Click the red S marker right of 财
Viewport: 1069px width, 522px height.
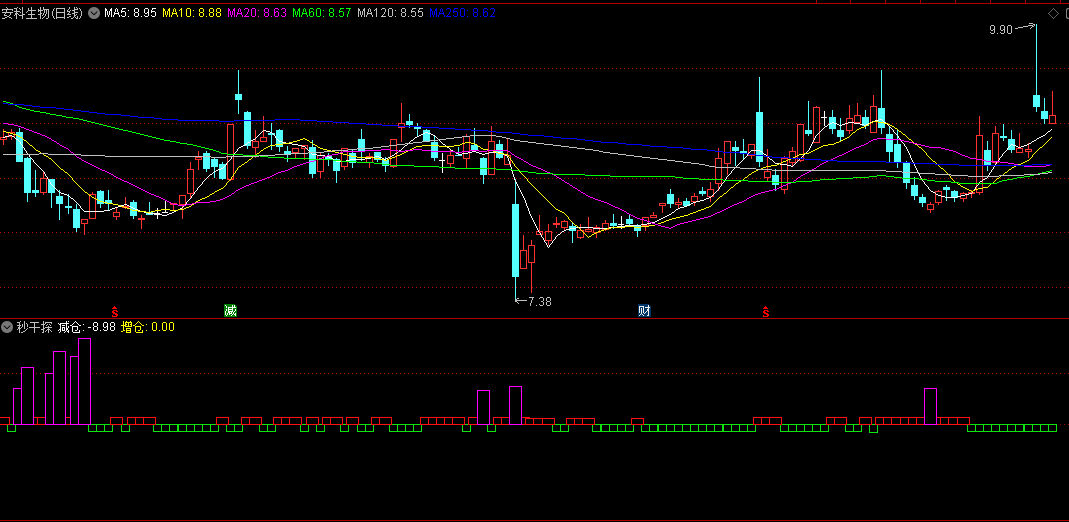[766, 312]
